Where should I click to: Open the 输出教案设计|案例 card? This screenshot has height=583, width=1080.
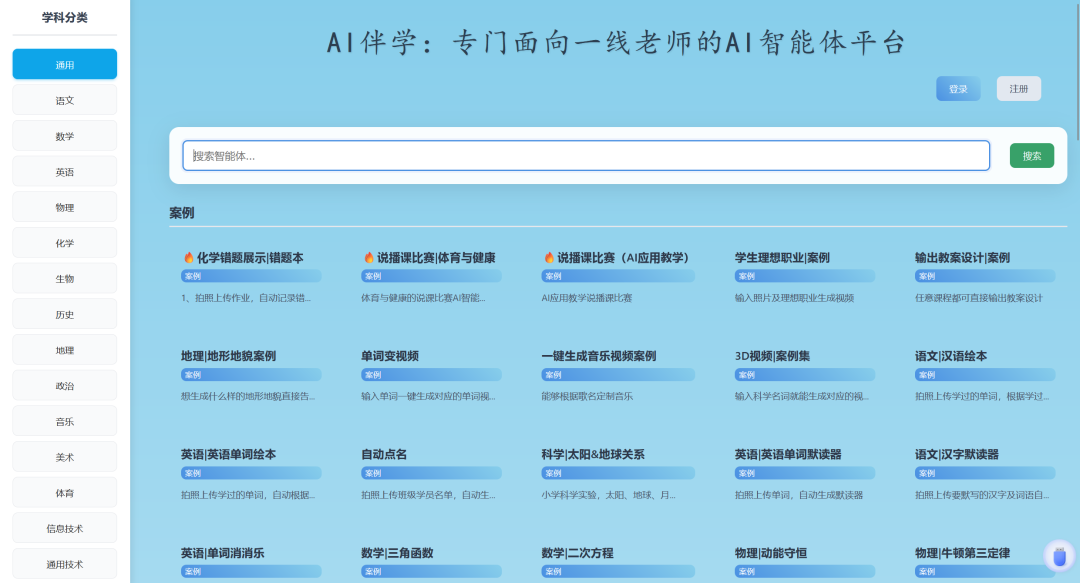(x=962, y=258)
